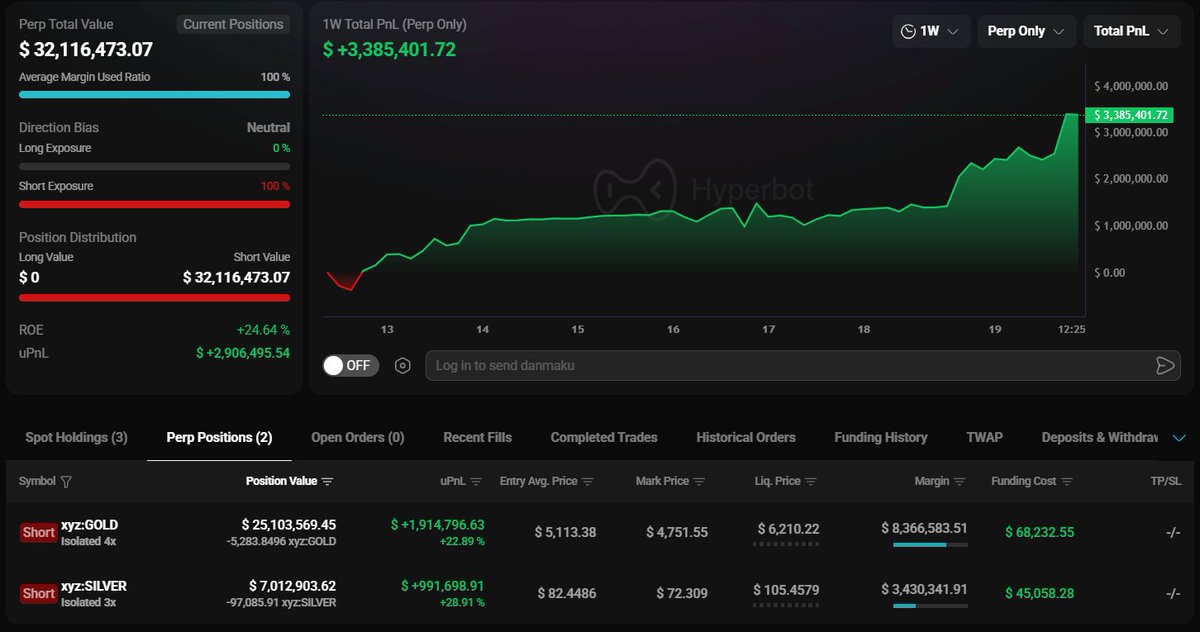Sort by Margin column icon

960,482
